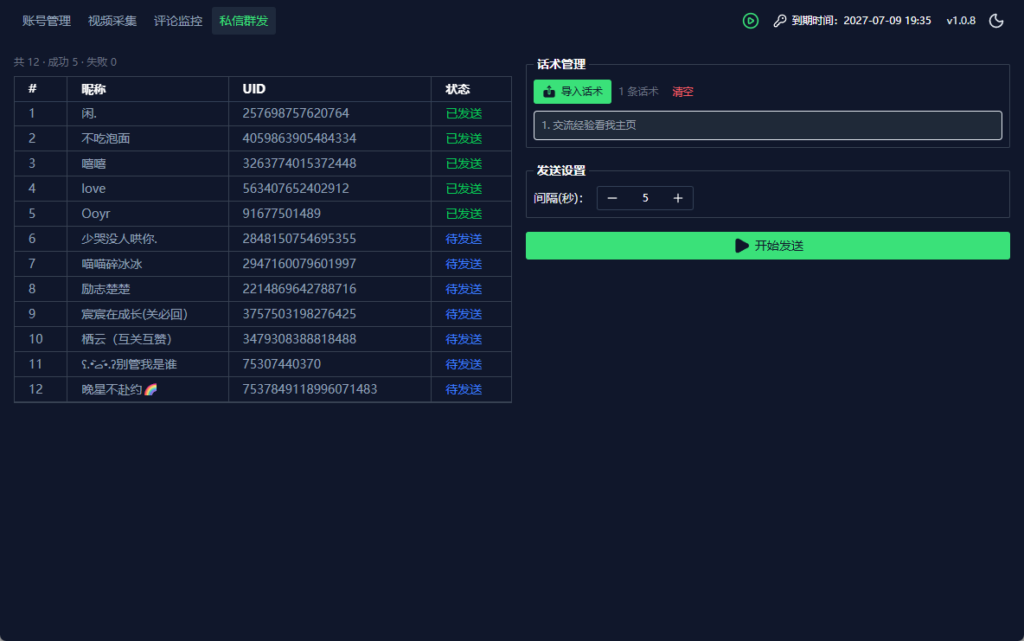Select row 12 晚星不赴约

(x=263, y=390)
